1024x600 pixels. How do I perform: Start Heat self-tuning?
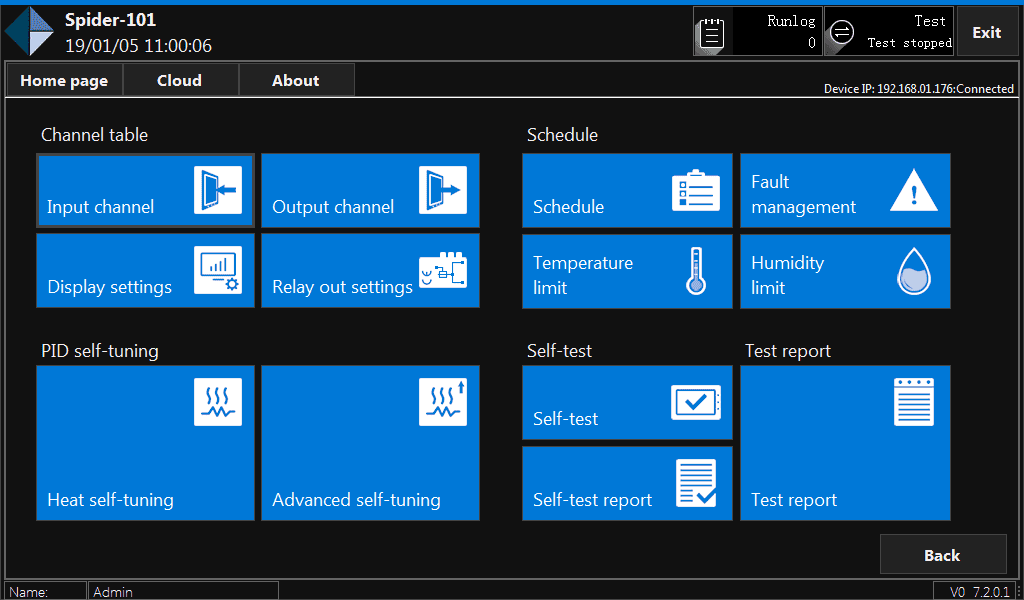point(145,443)
